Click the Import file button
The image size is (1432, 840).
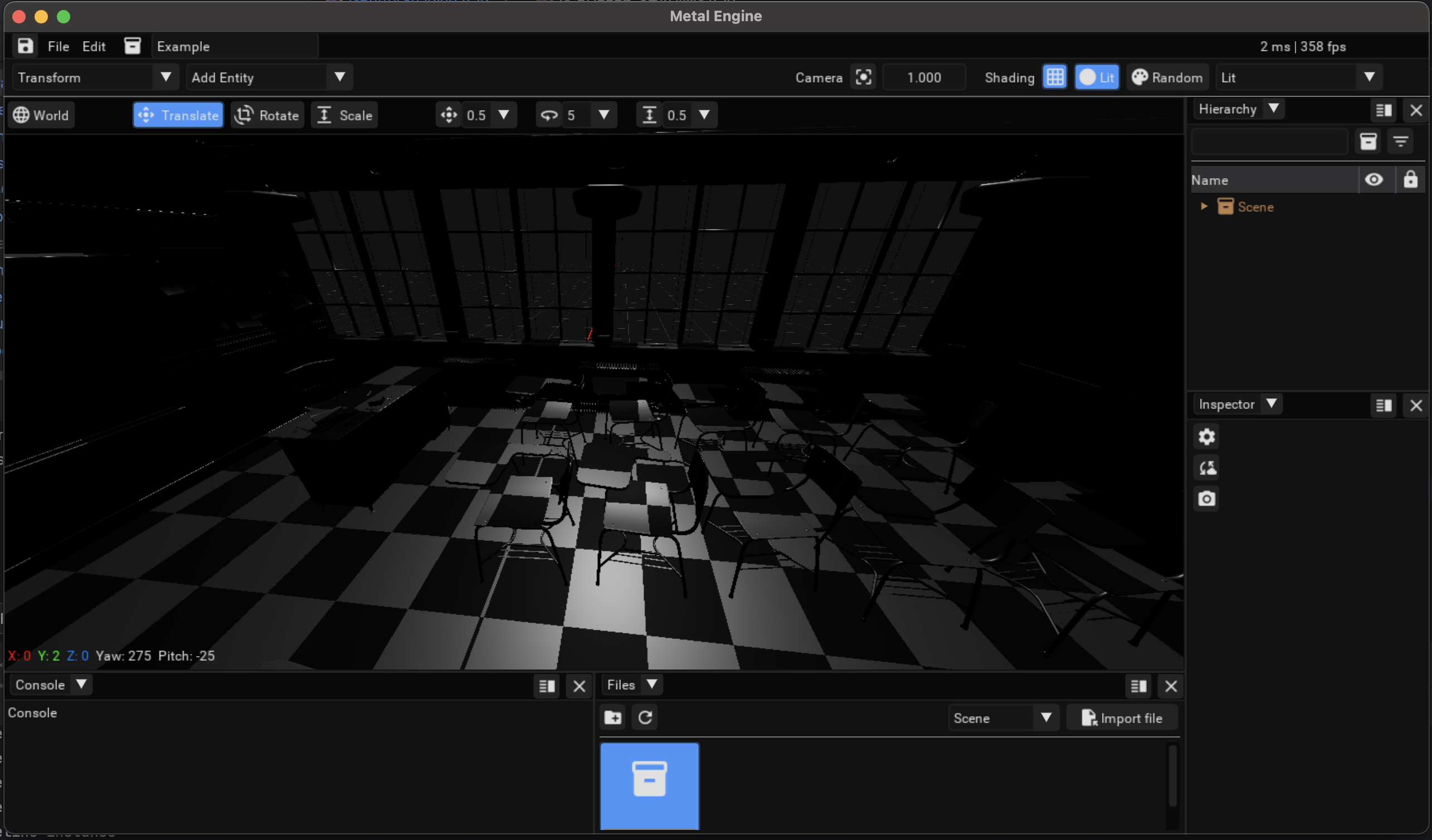click(1122, 718)
